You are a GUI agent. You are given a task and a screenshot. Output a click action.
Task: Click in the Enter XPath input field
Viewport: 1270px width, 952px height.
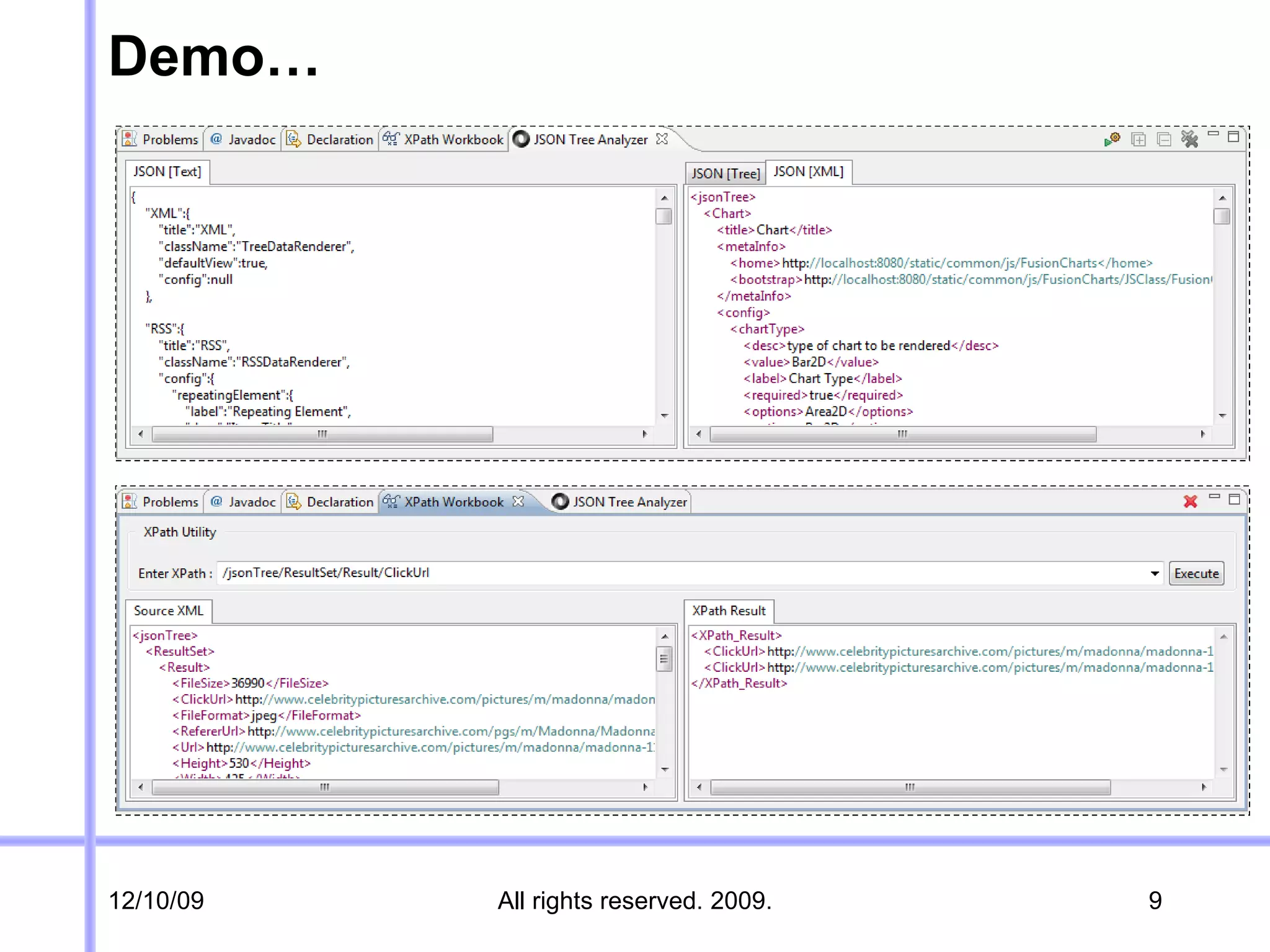click(682, 573)
